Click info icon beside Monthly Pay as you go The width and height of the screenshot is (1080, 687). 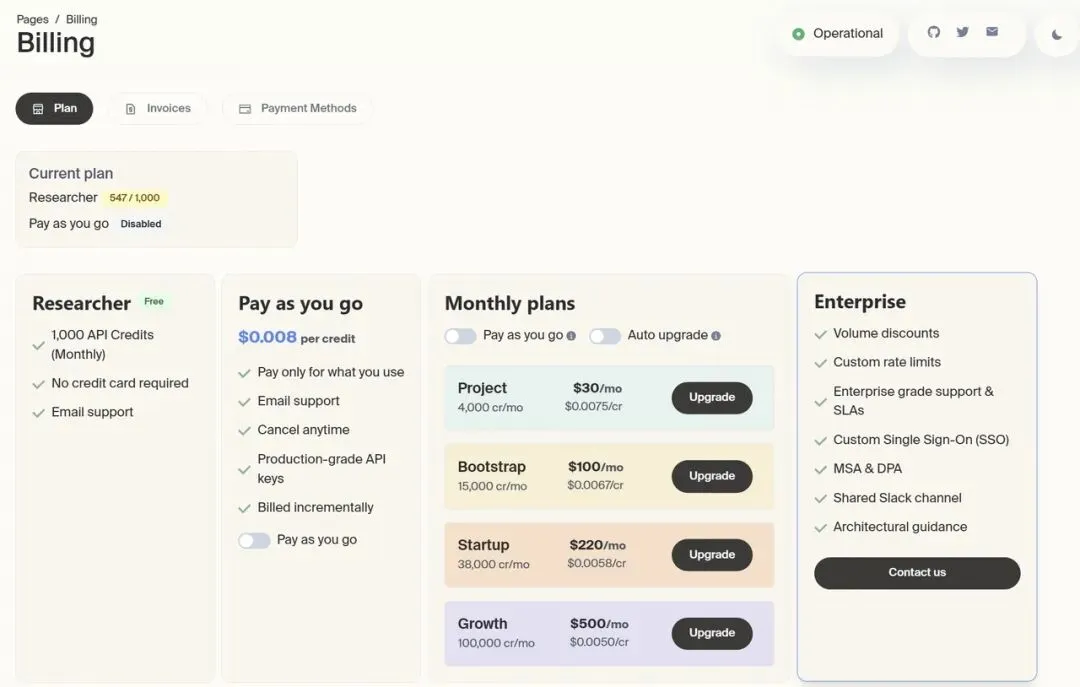click(x=571, y=336)
